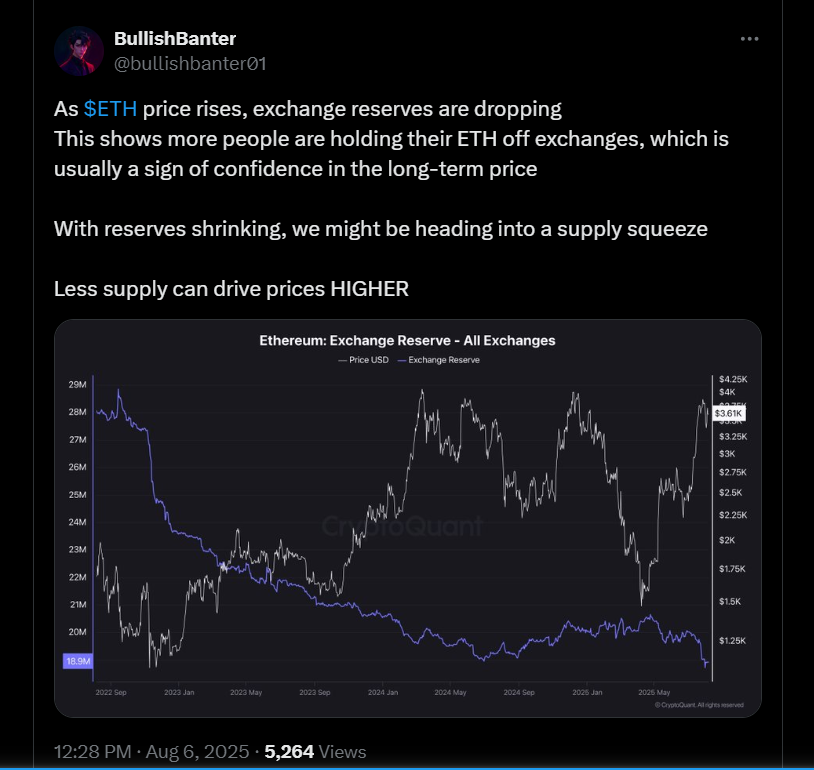Click the 12:28 PM timestamp
This screenshot has width=814, height=770.
92,751
